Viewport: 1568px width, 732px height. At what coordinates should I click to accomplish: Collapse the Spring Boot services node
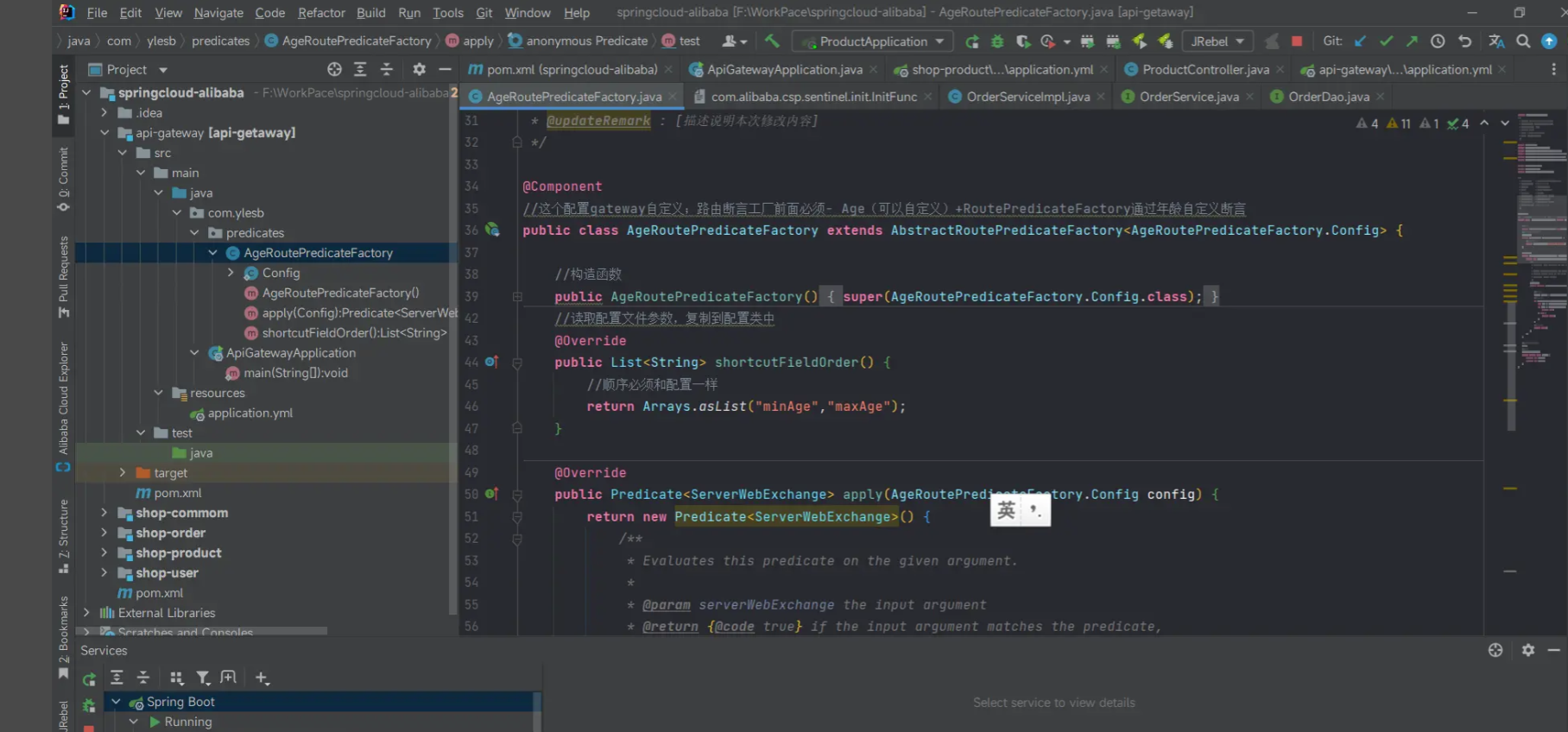[117, 702]
